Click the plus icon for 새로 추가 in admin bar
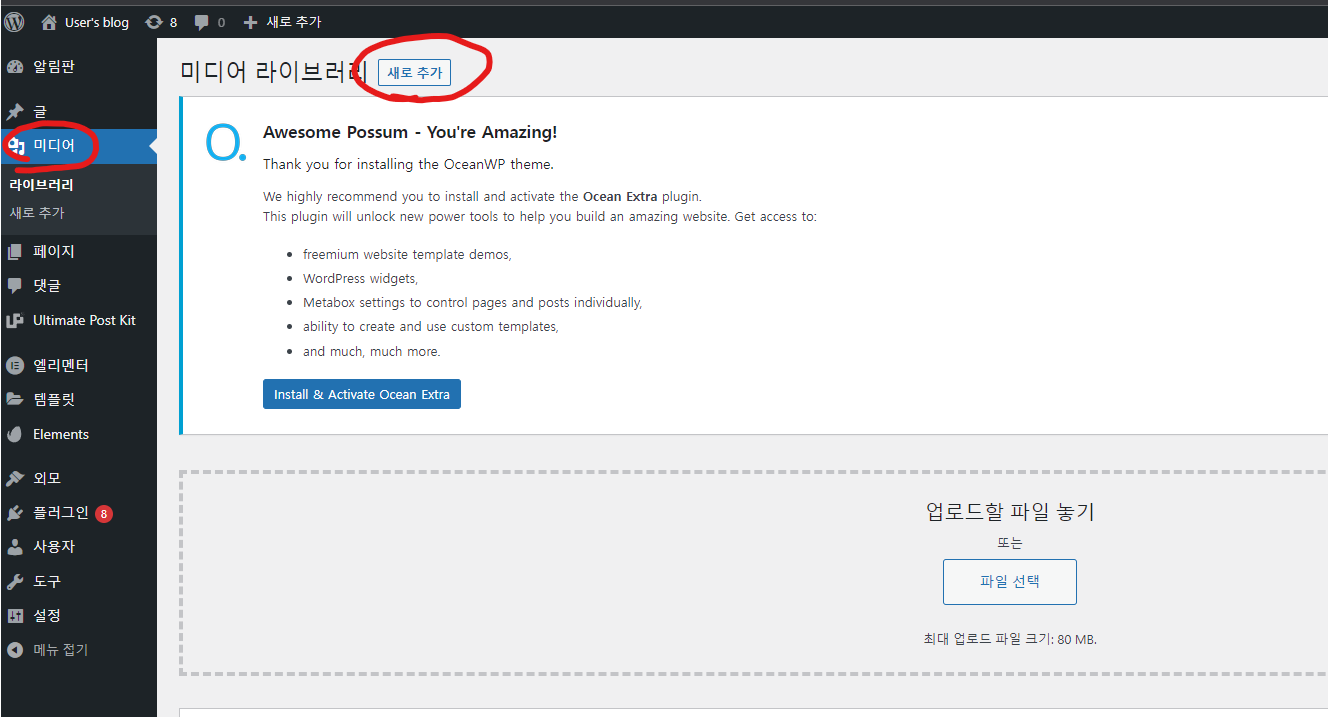1328x717 pixels. (251, 22)
